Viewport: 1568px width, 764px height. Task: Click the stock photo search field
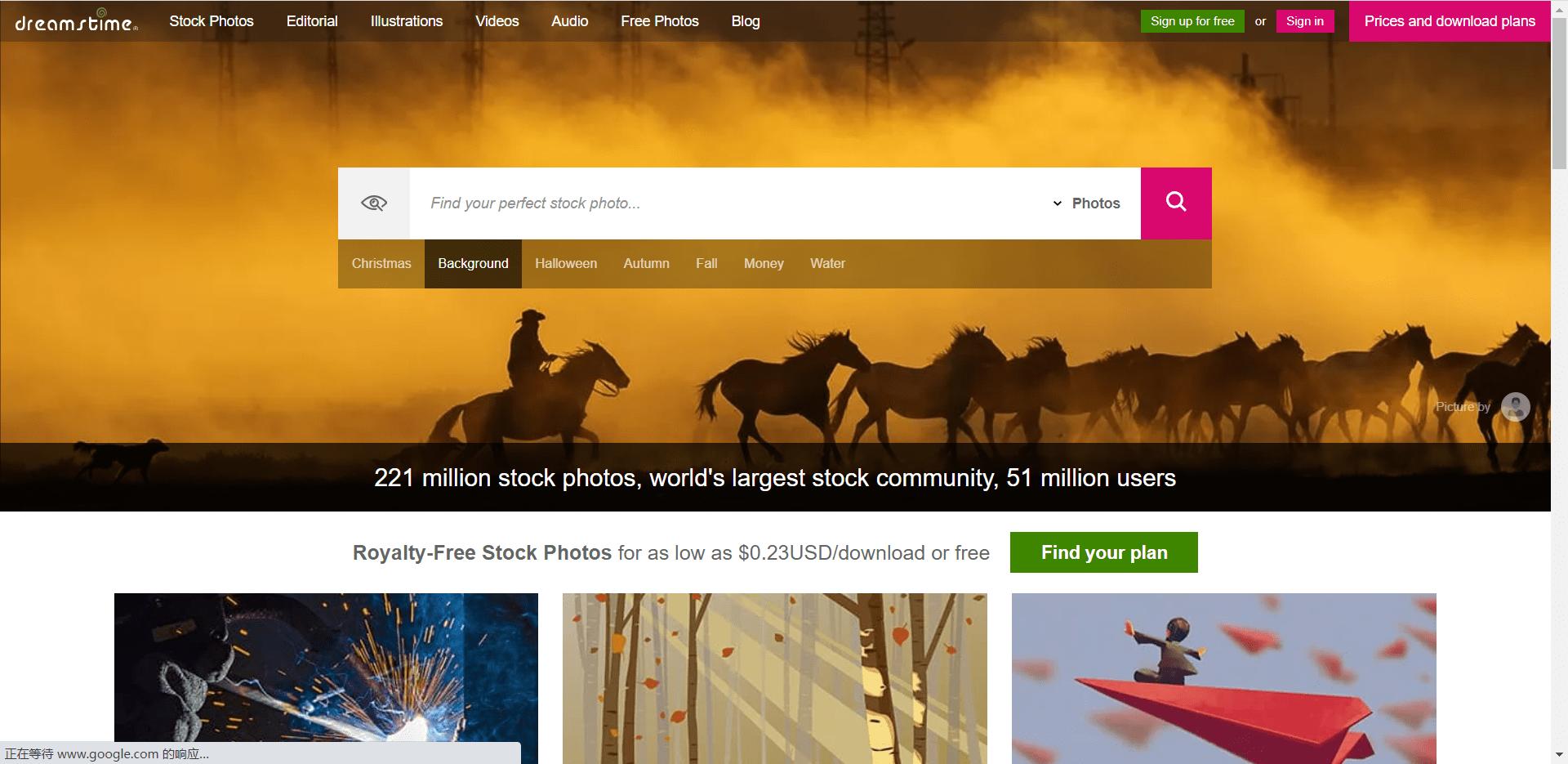[x=731, y=203]
